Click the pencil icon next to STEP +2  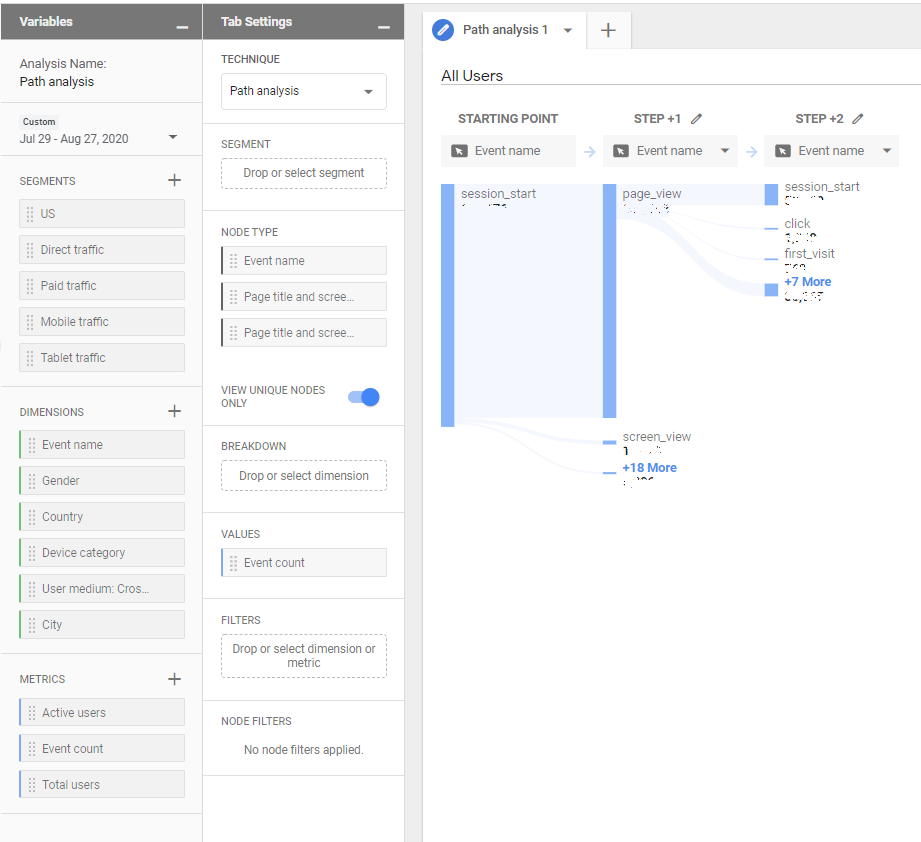click(x=858, y=119)
